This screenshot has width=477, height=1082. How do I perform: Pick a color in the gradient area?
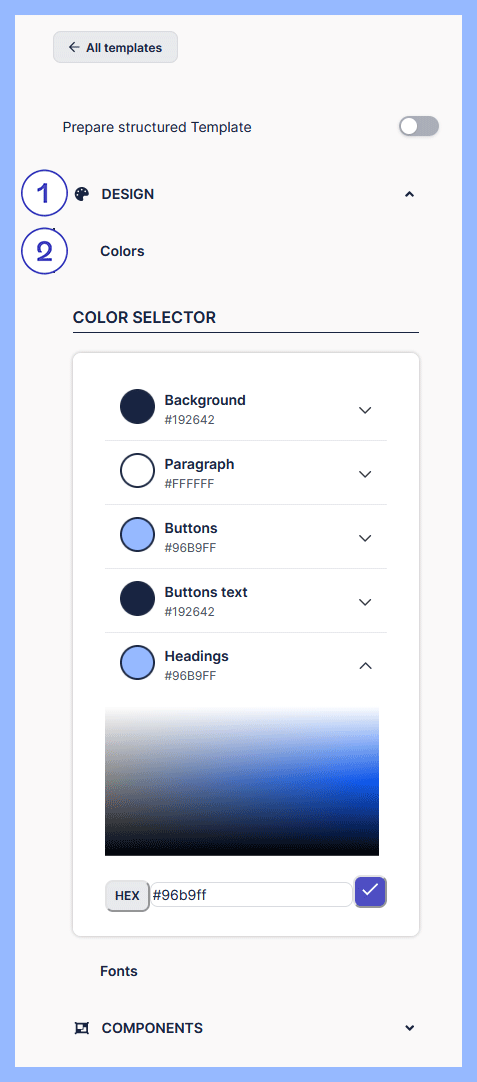[242, 780]
